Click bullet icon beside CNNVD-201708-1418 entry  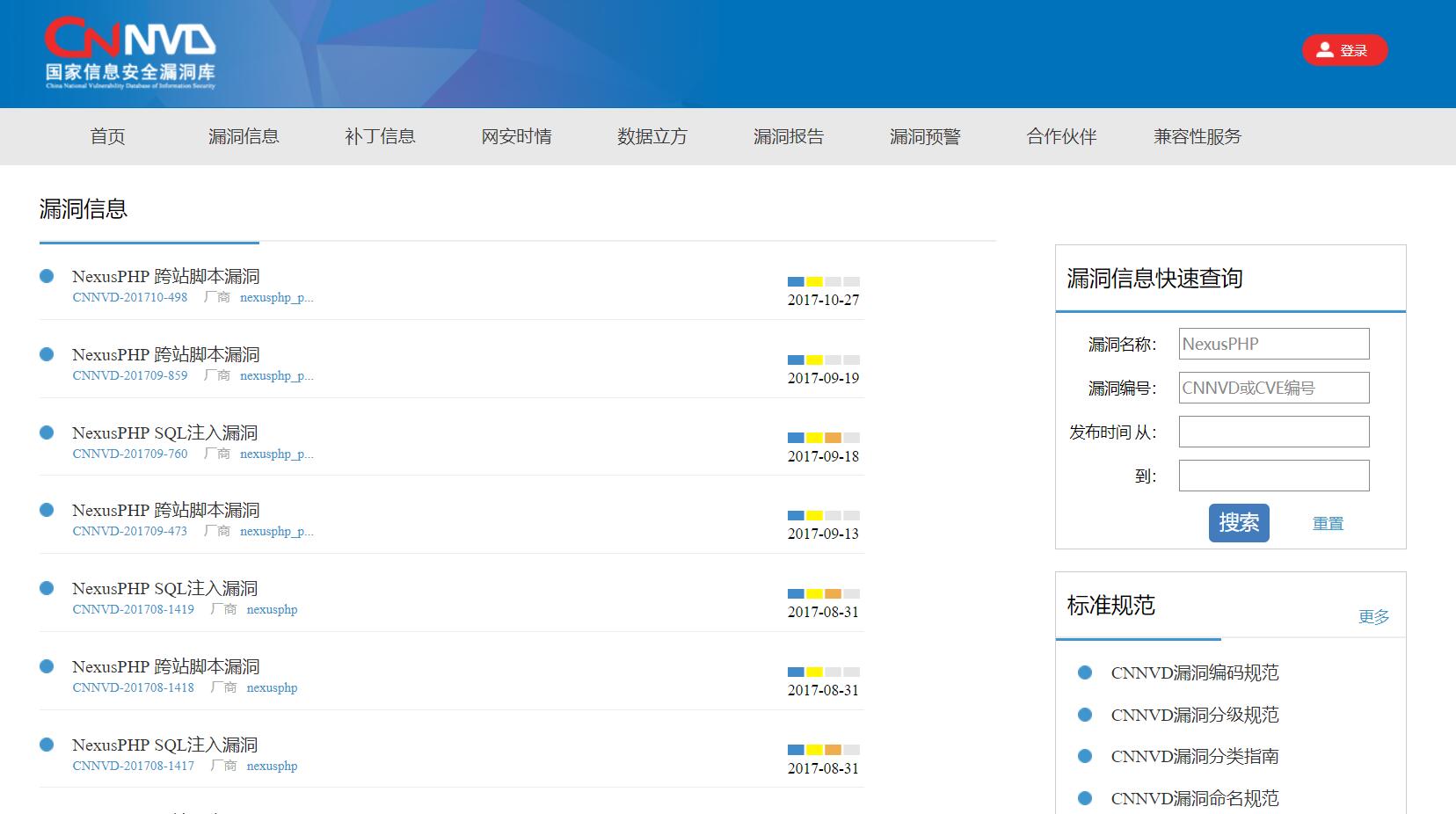tap(47, 666)
